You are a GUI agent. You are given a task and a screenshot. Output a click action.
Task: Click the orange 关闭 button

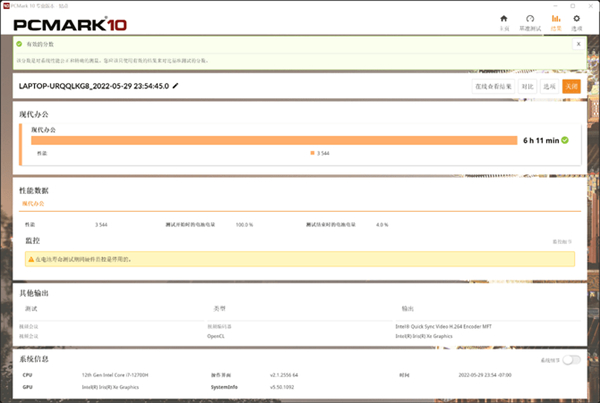(571, 87)
